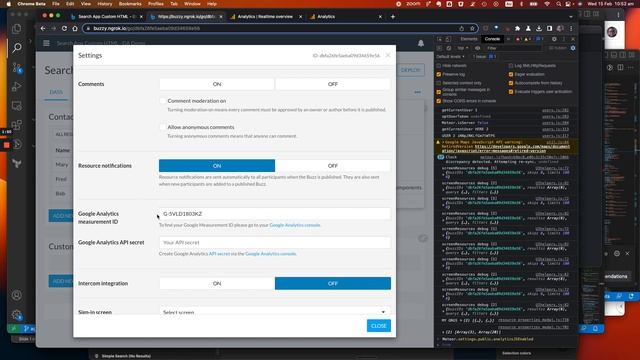The width and height of the screenshot is (640, 360).
Task: Open the Default levels dropdown
Action: (x=450, y=57)
